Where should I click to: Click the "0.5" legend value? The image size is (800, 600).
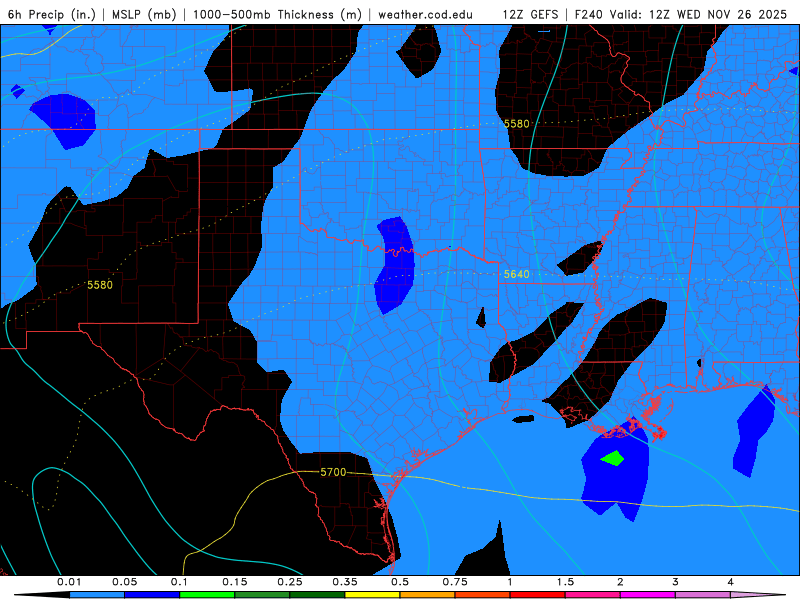coord(400,582)
